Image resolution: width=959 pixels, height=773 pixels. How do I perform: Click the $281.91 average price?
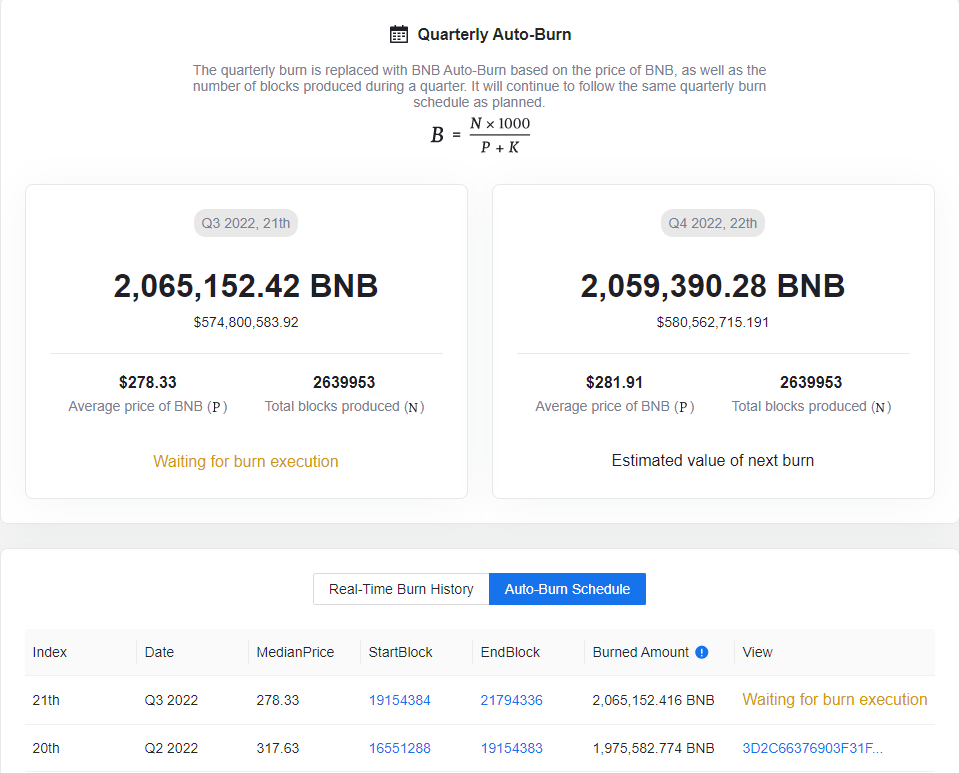coord(614,382)
